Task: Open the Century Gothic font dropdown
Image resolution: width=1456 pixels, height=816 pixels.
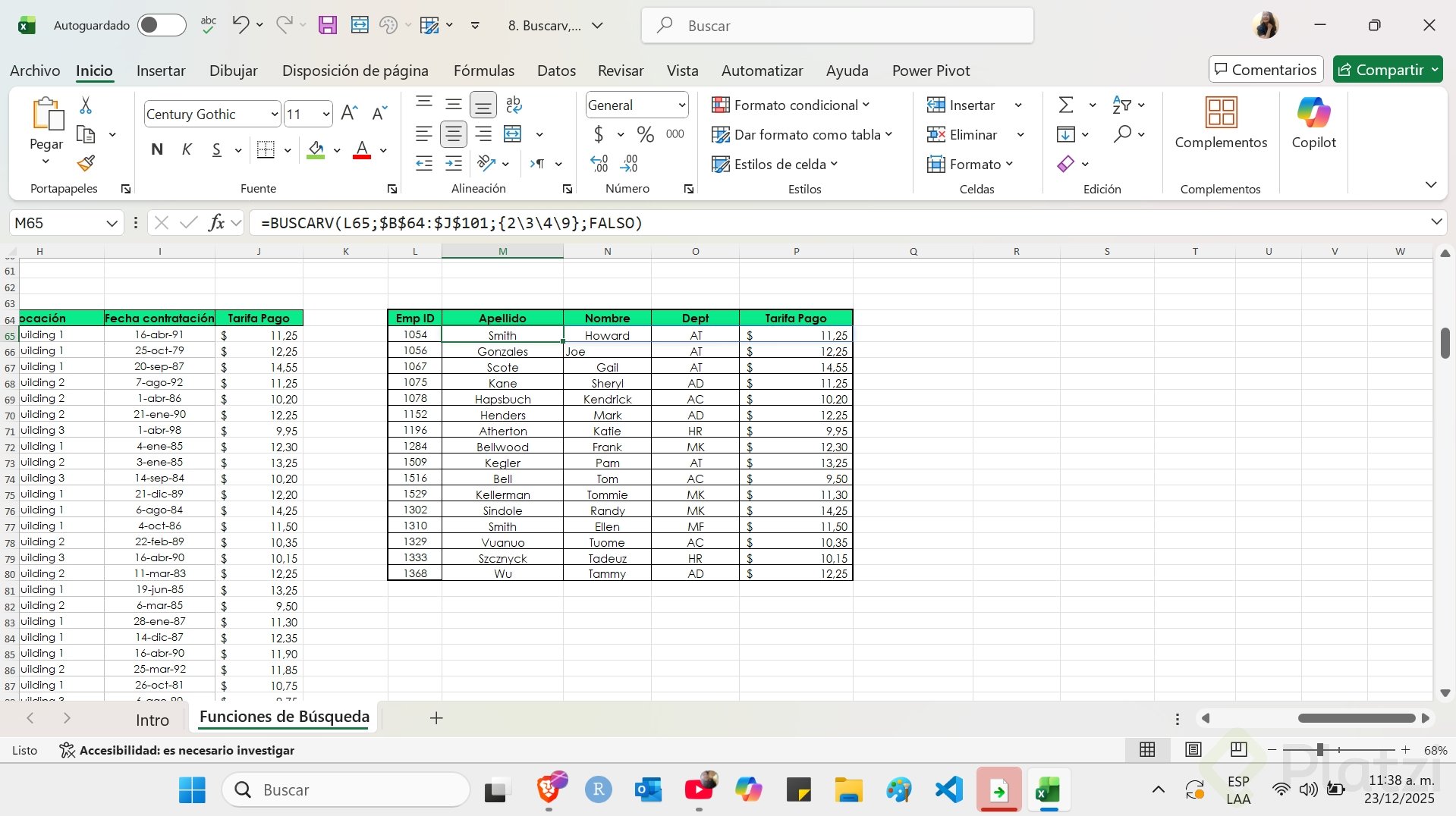Action: tap(274, 115)
